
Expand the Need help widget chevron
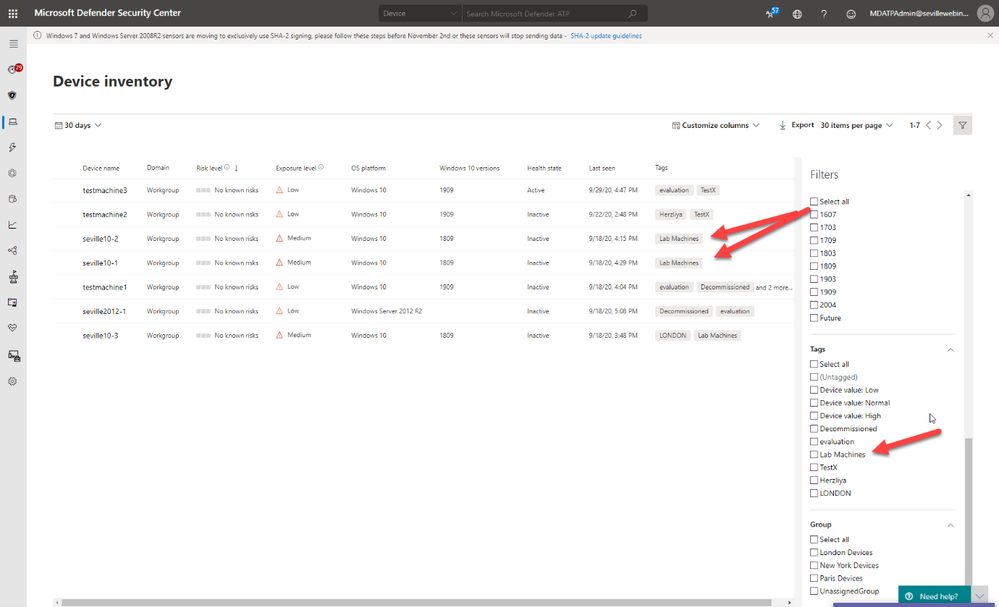coord(980,596)
